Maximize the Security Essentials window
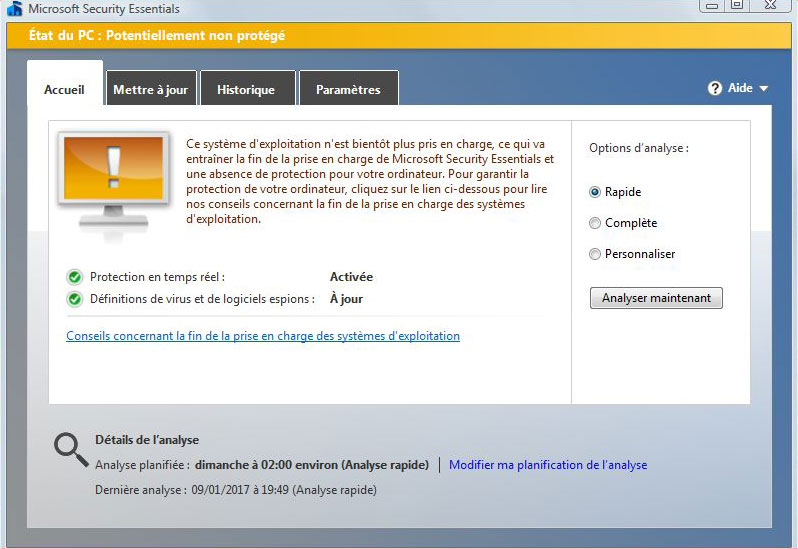 click(737, 6)
